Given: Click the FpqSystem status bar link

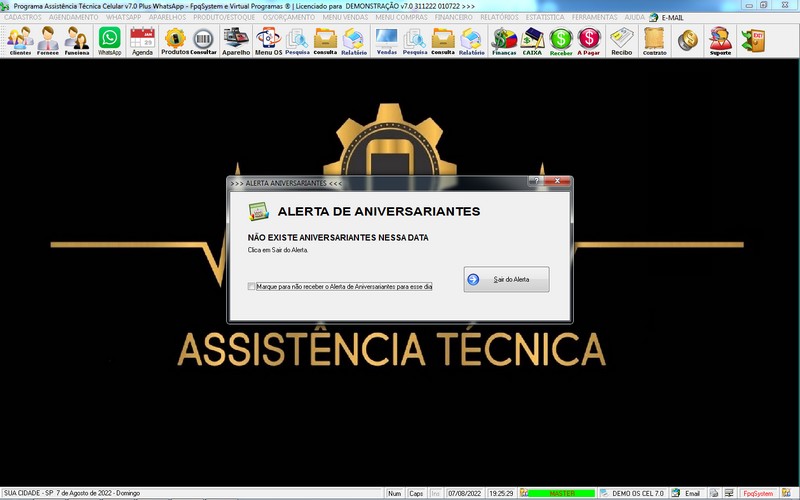Looking at the screenshot, I should (x=758, y=493).
